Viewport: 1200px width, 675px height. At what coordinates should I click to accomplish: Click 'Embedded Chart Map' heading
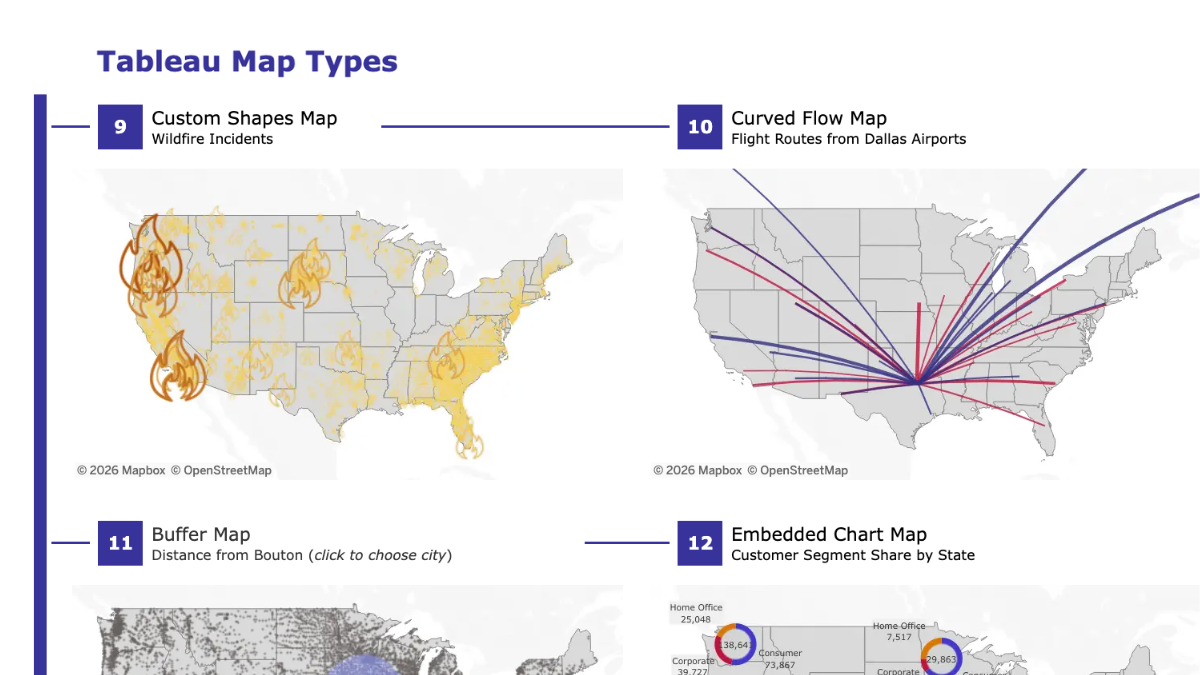(829, 535)
